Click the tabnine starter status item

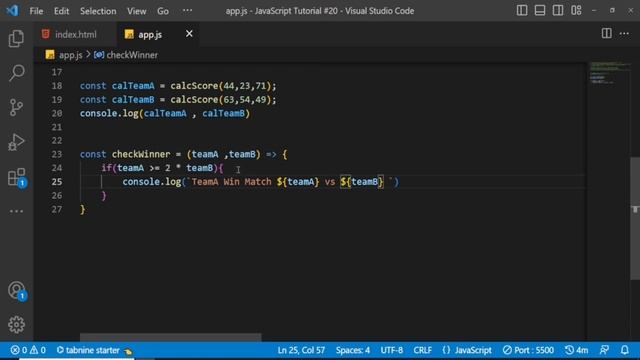coord(93,350)
